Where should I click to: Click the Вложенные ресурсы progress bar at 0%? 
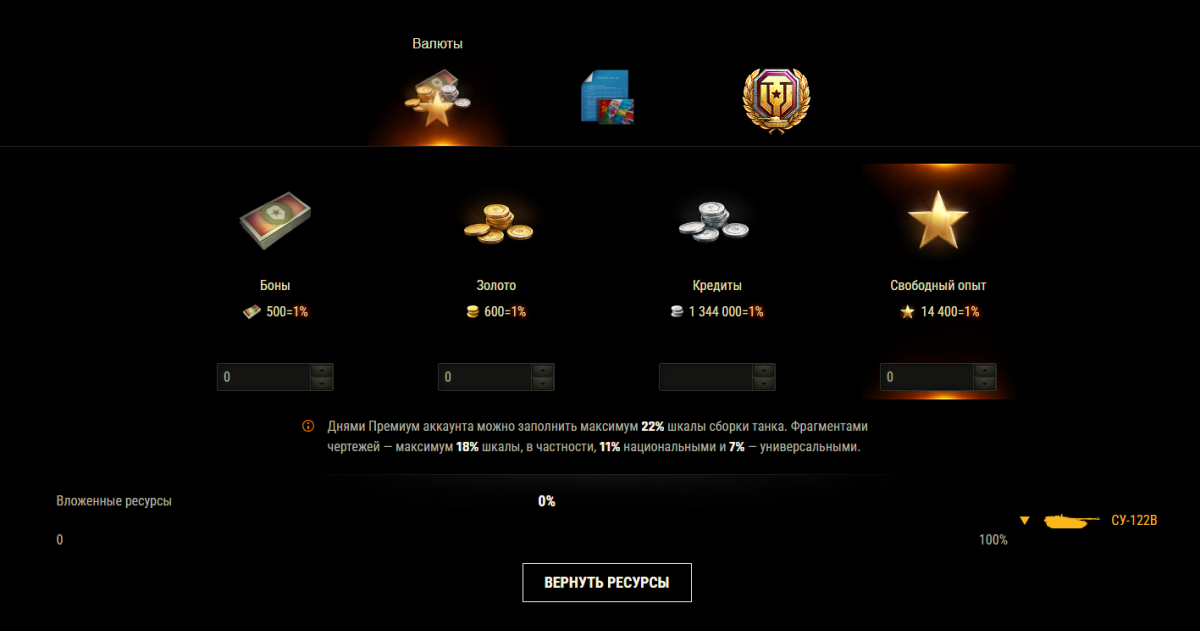point(531,521)
